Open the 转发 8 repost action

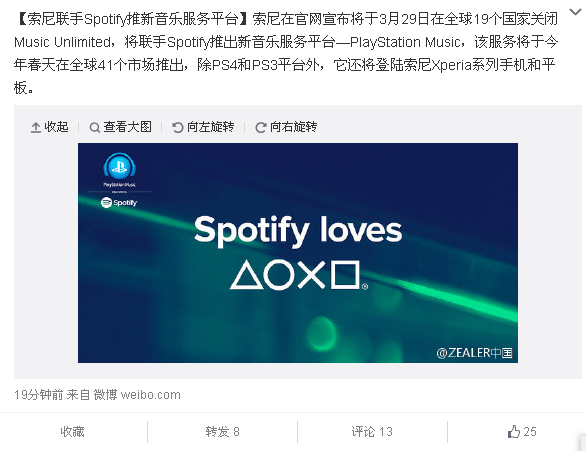click(x=222, y=432)
